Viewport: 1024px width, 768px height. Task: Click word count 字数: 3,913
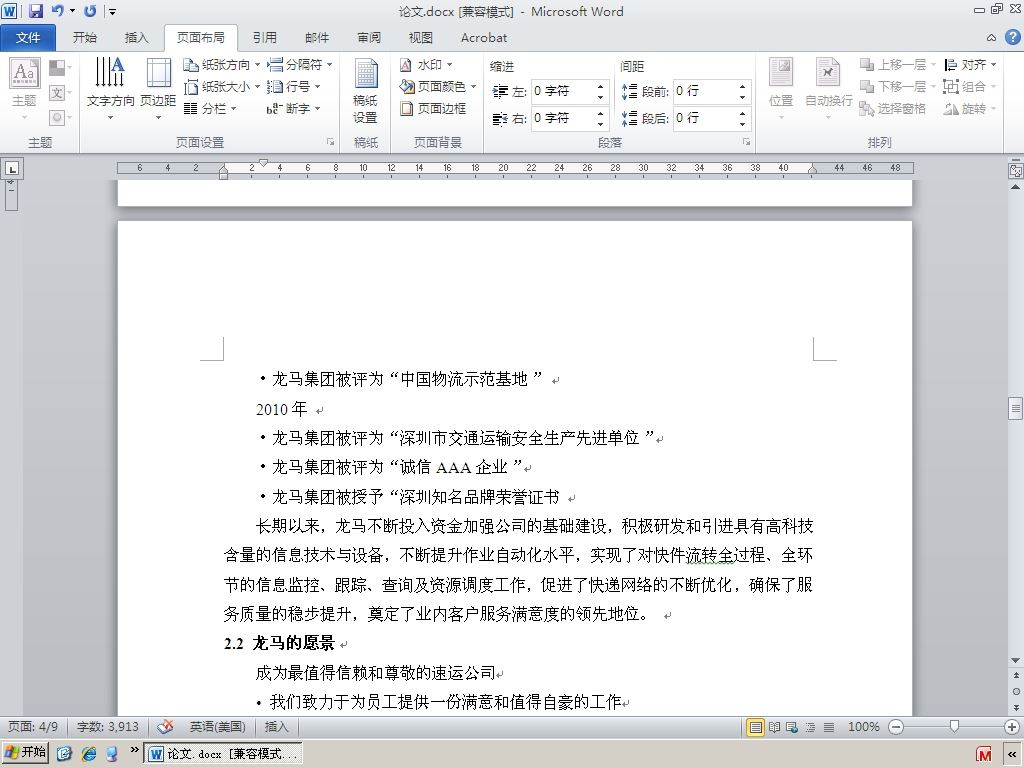point(108,726)
